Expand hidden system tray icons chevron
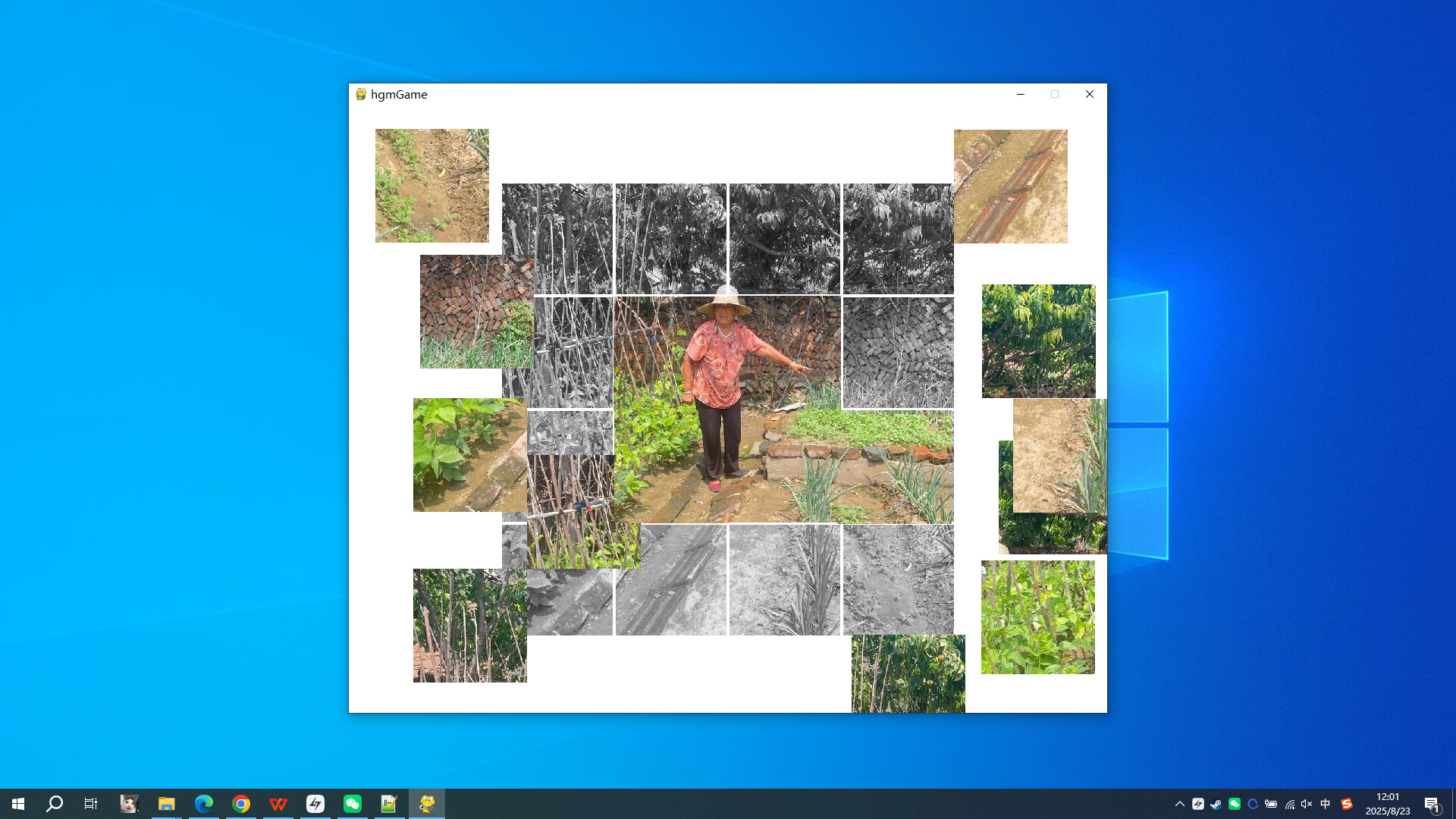 (1179, 804)
